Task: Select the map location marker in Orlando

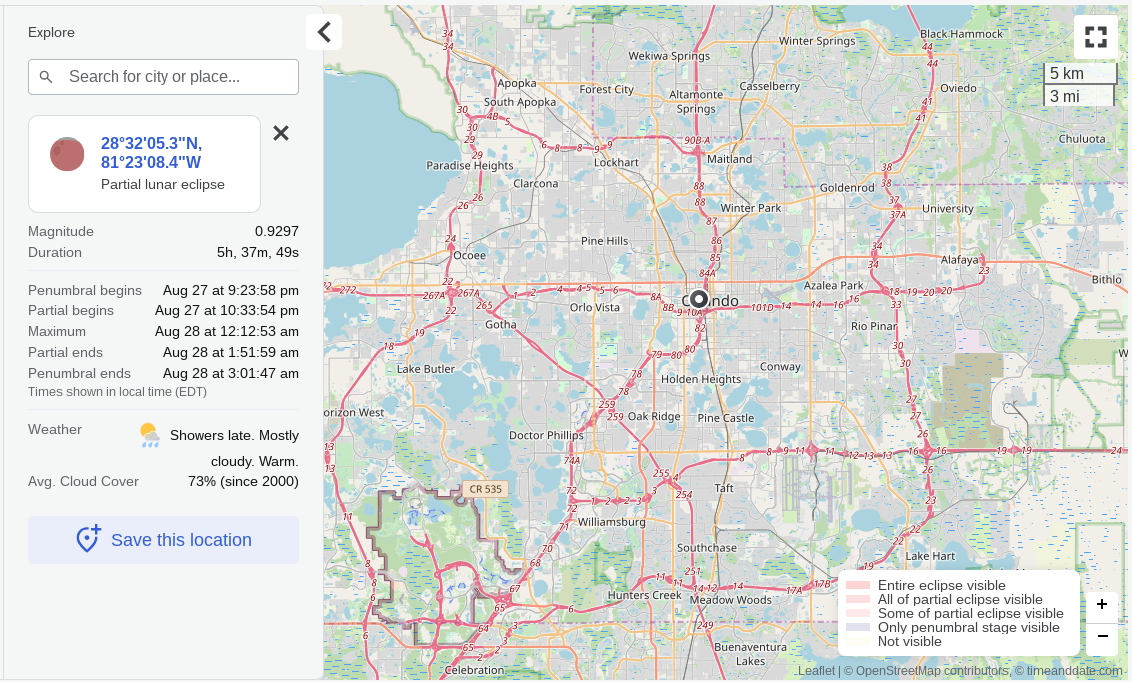Action: [x=698, y=299]
